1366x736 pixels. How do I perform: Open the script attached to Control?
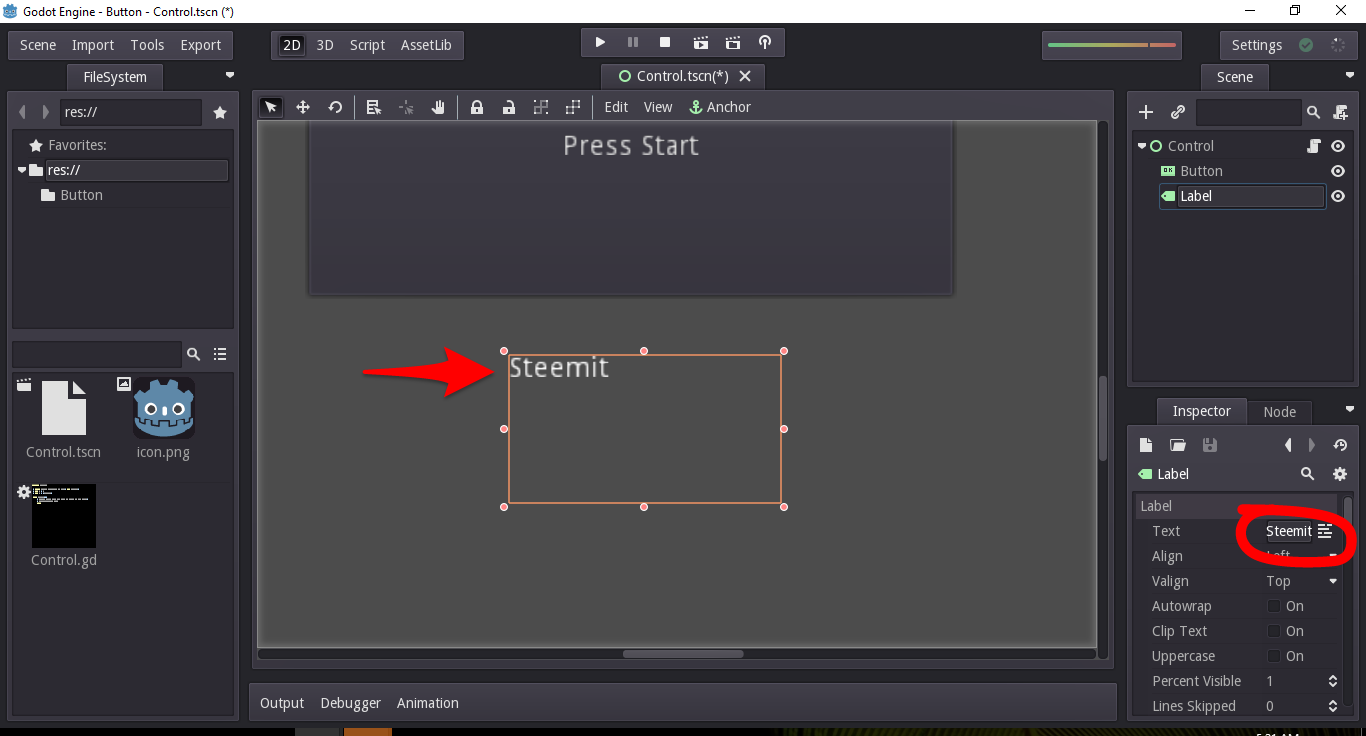(1314, 146)
